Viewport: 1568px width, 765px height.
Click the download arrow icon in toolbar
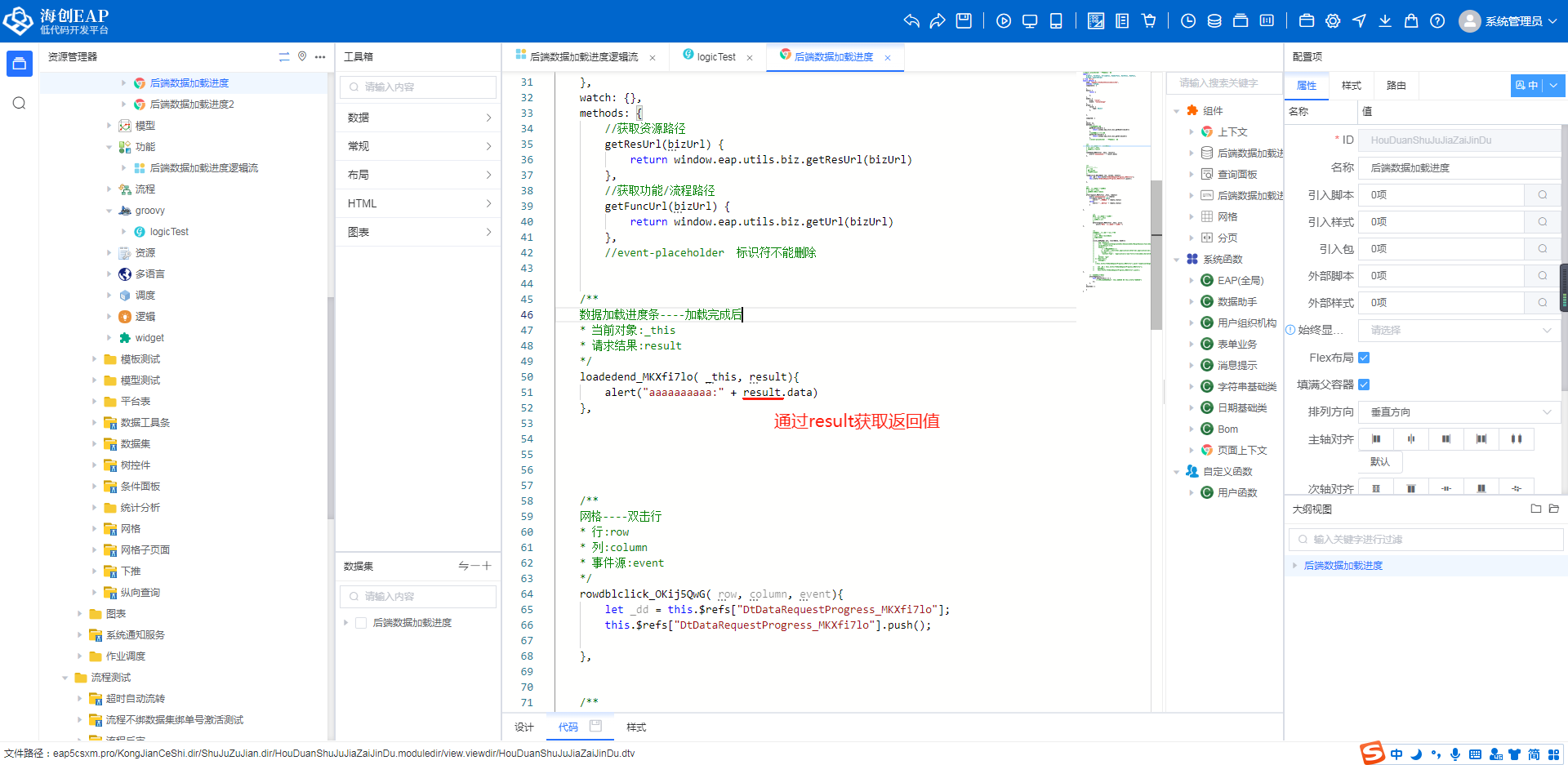[1385, 21]
